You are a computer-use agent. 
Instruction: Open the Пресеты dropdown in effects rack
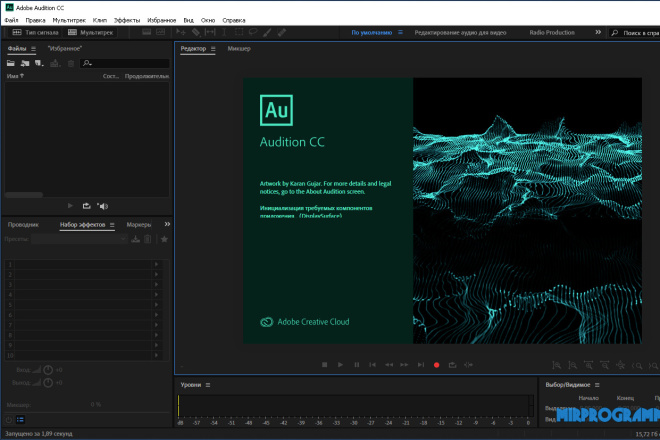(79, 239)
